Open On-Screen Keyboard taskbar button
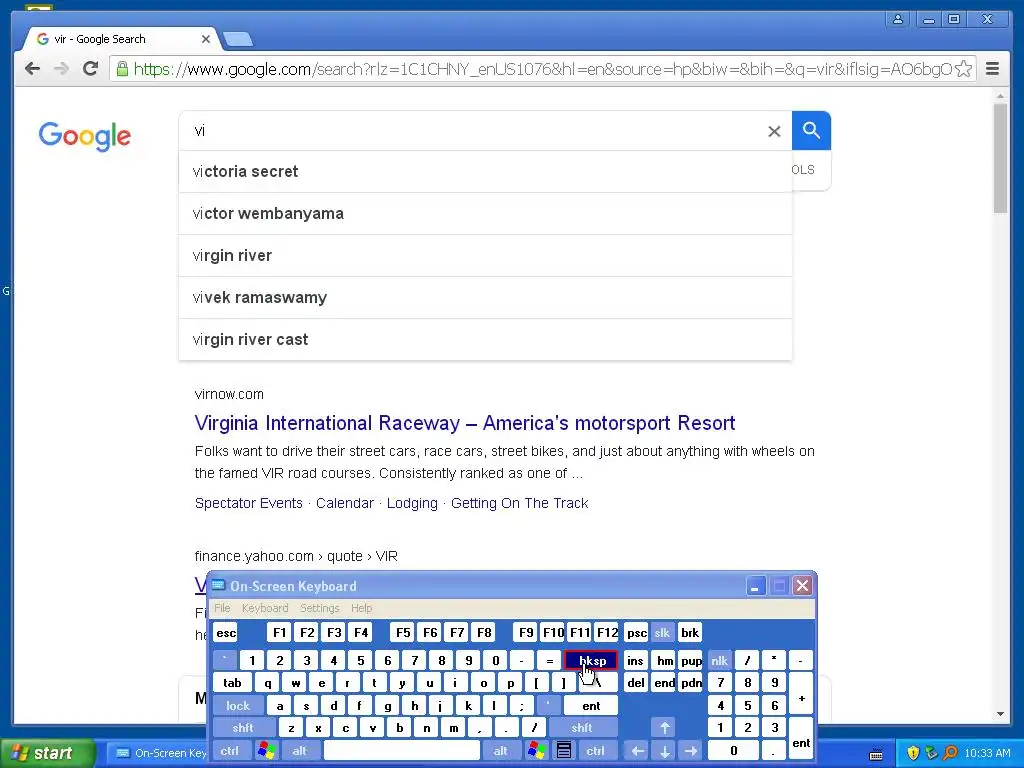 click(158, 753)
